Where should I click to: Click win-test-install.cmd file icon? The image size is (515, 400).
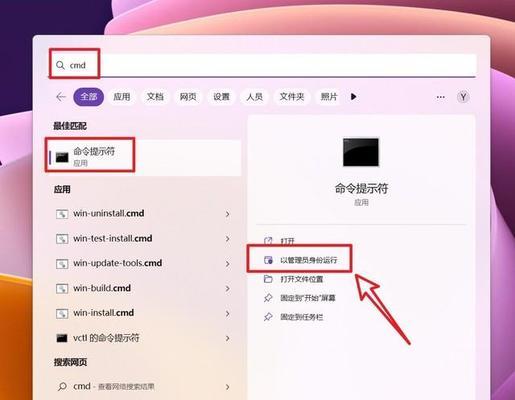coord(62,239)
